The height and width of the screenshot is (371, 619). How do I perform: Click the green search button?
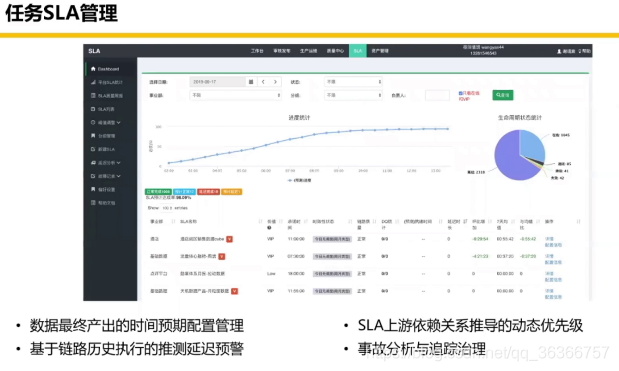click(x=503, y=95)
